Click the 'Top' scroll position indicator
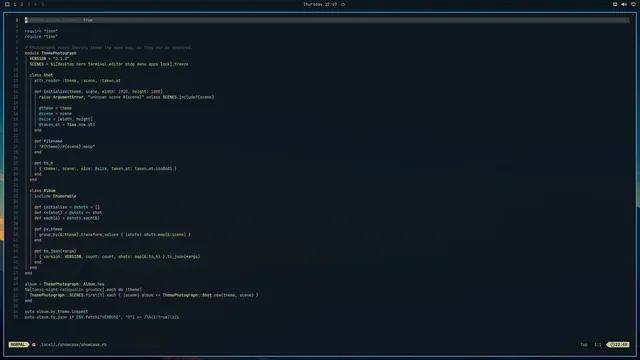640x360 pixels. click(584, 344)
